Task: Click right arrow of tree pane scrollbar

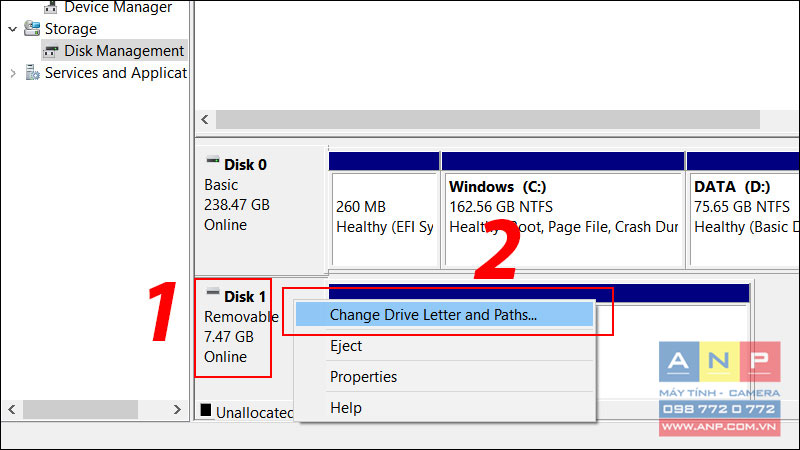Action: pyautogui.click(x=177, y=409)
